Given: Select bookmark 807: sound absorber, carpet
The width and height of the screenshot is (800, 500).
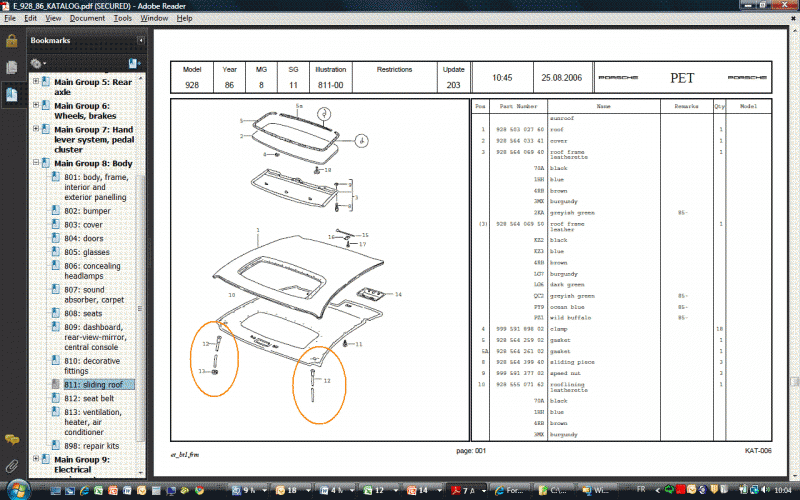Looking at the screenshot, I should pyautogui.click(x=94, y=295).
